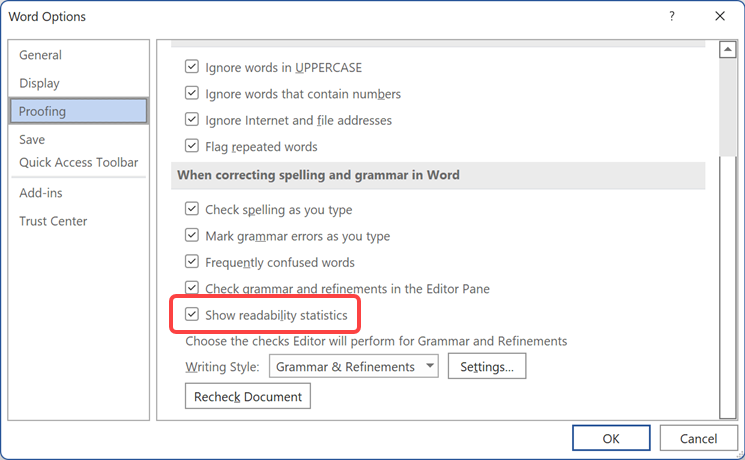Select the General category
The width and height of the screenshot is (745, 460).
pos(40,55)
